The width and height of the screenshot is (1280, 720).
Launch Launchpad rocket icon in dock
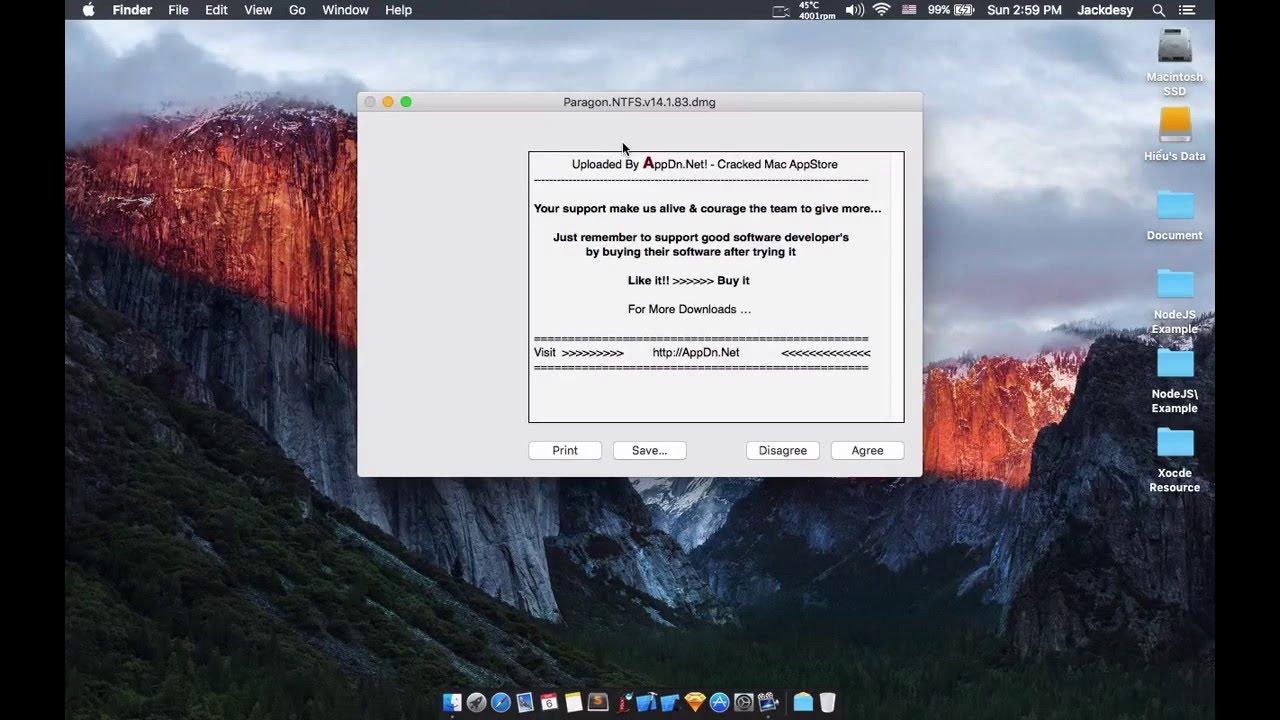tap(476, 703)
